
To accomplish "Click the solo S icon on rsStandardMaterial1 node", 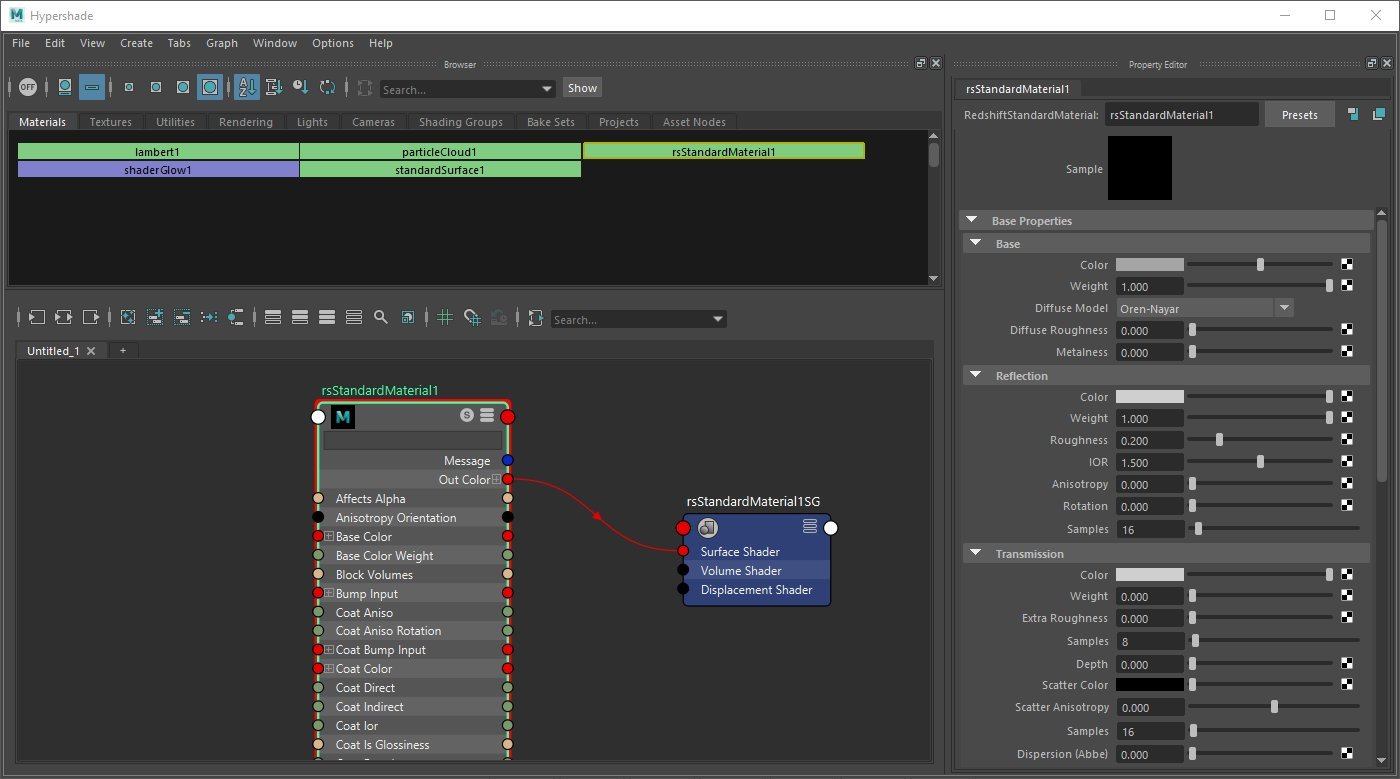I will (467, 415).
